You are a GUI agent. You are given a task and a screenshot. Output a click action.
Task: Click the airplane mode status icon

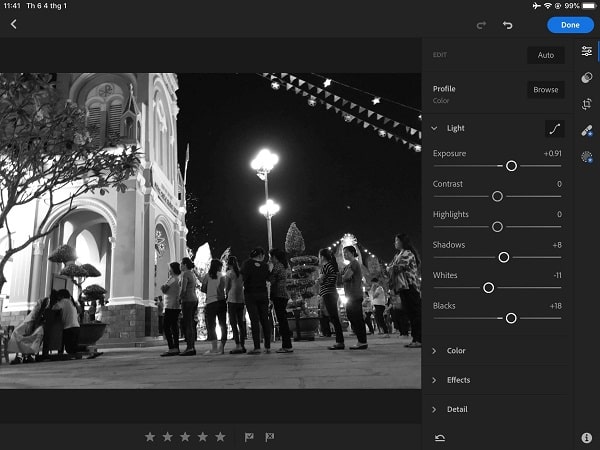click(x=536, y=6)
